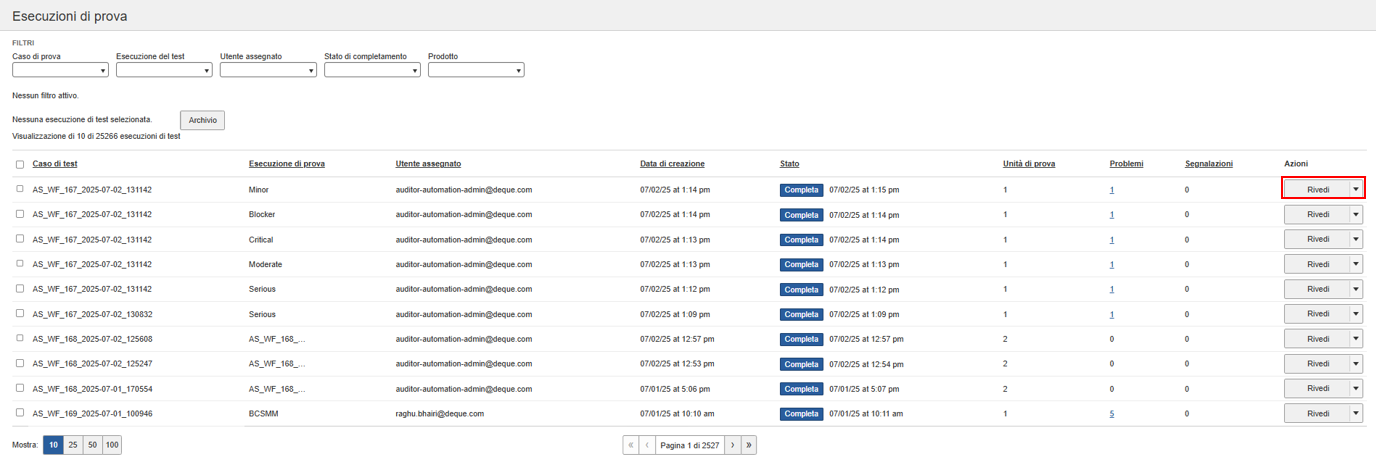1377x463 pixels.
Task: Click the first page double-arrow
Action: coord(630,445)
